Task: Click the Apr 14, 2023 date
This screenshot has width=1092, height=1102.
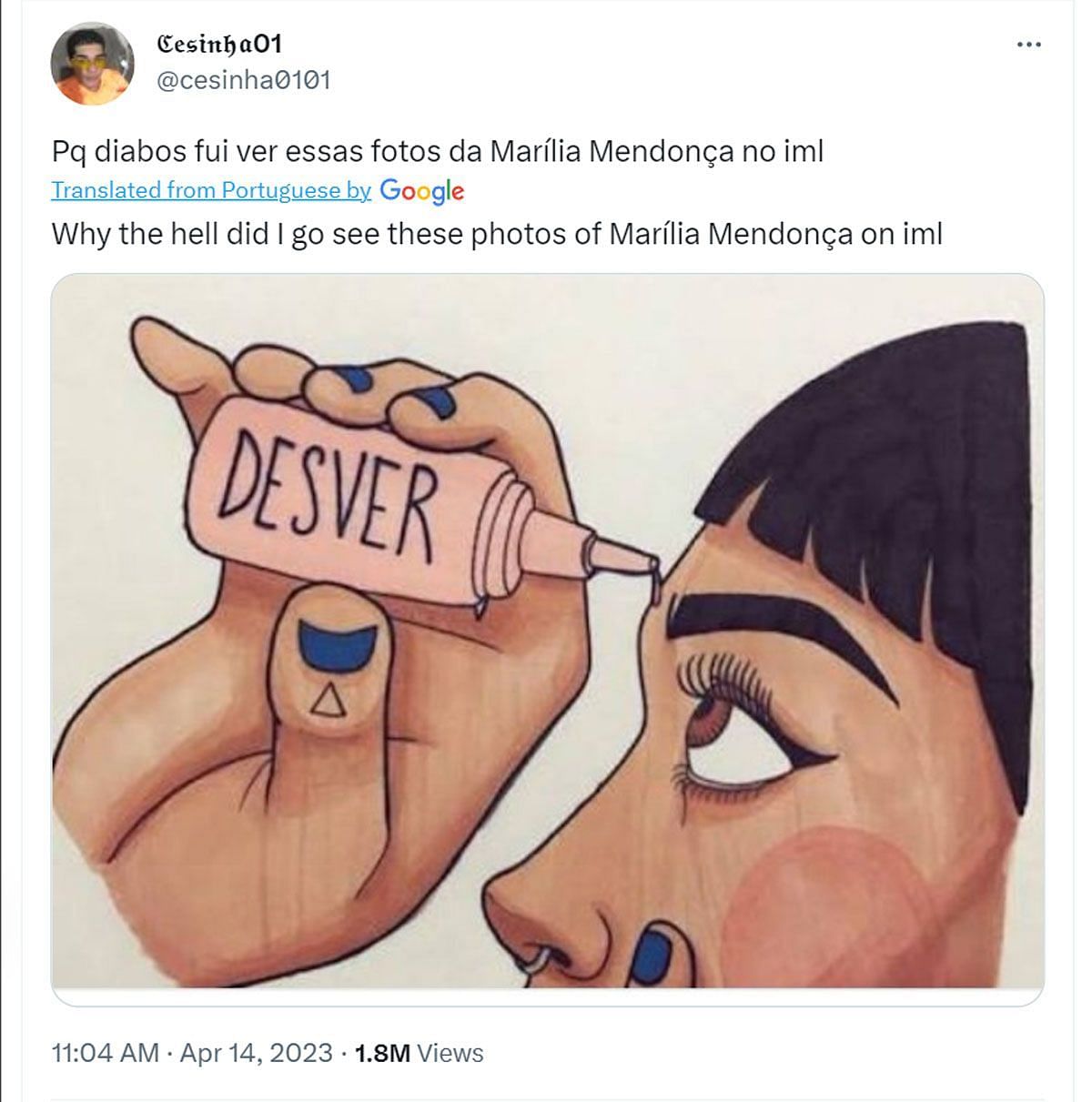Action: [256, 1053]
